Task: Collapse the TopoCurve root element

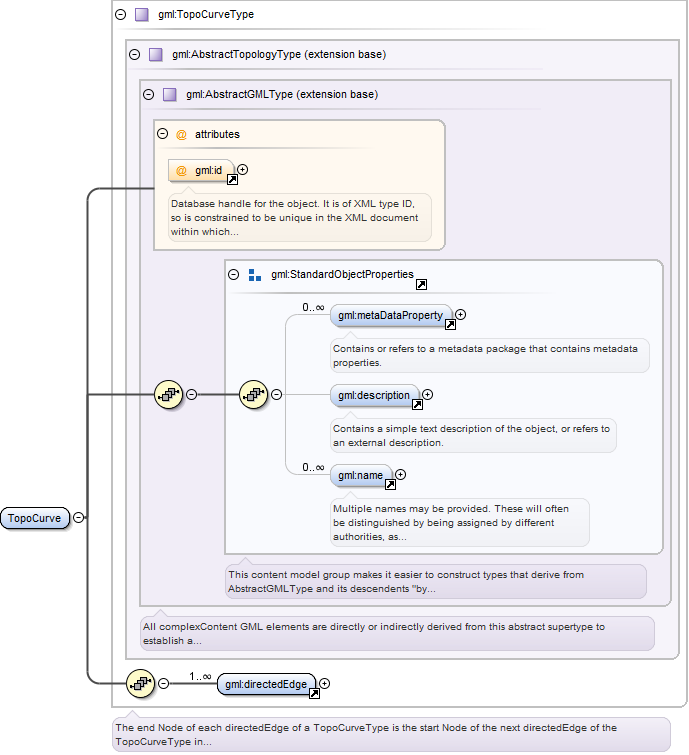Action: [78, 518]
